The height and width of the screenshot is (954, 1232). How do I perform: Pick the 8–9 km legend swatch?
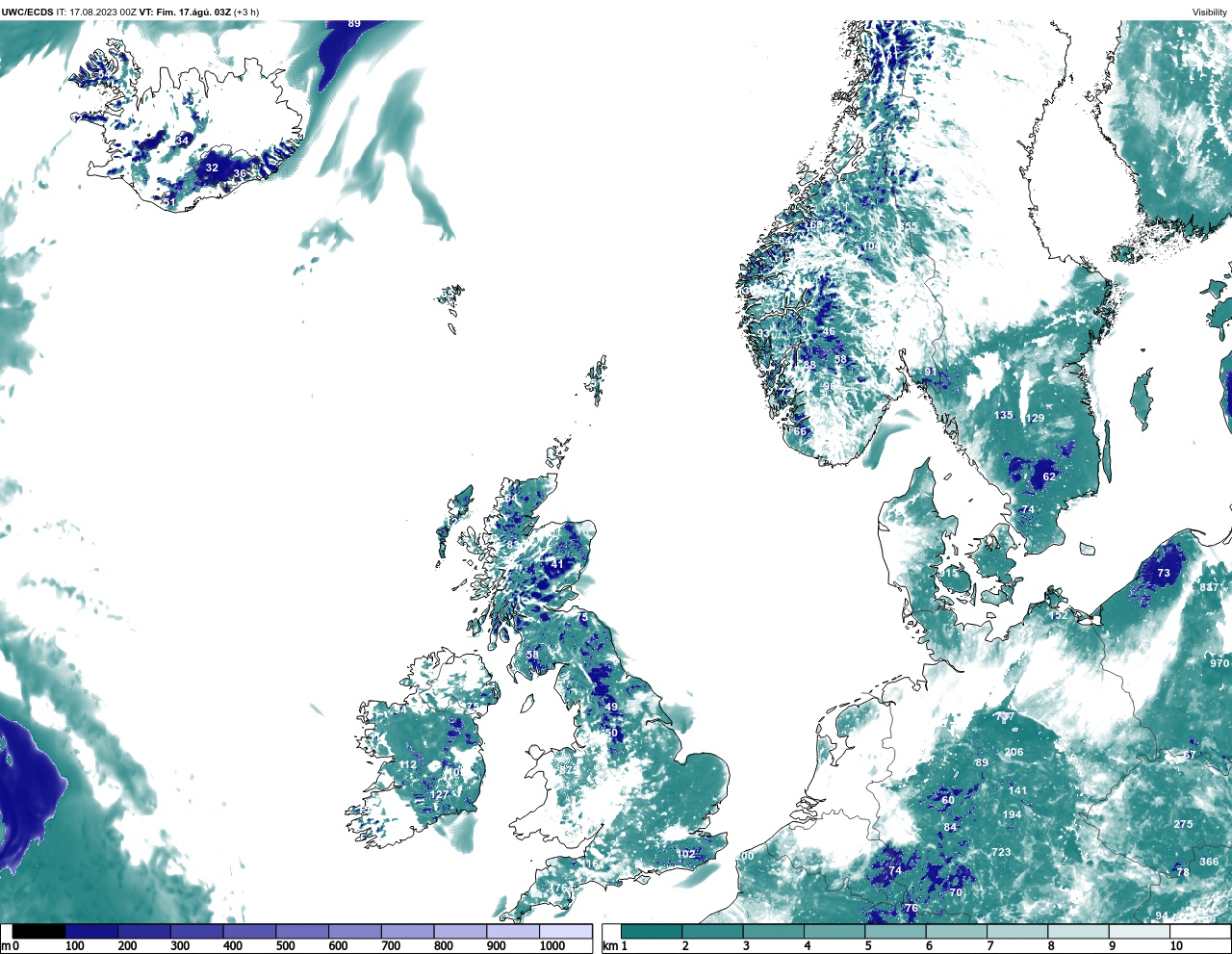[x=1079, y=932]
